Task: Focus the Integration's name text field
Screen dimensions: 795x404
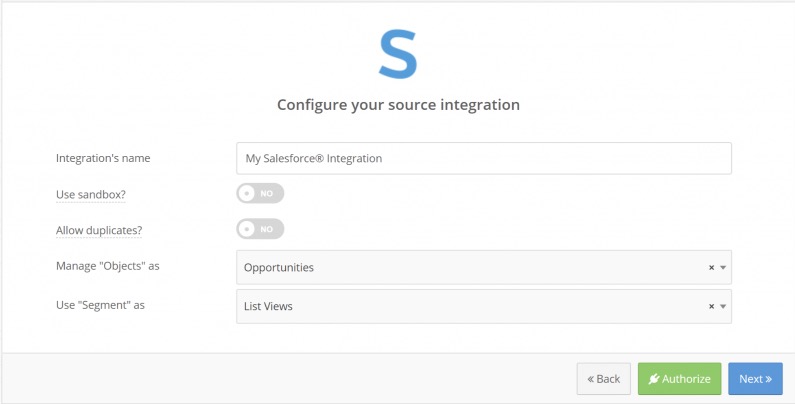Action: pyautogui.click(x=484, y=158)
